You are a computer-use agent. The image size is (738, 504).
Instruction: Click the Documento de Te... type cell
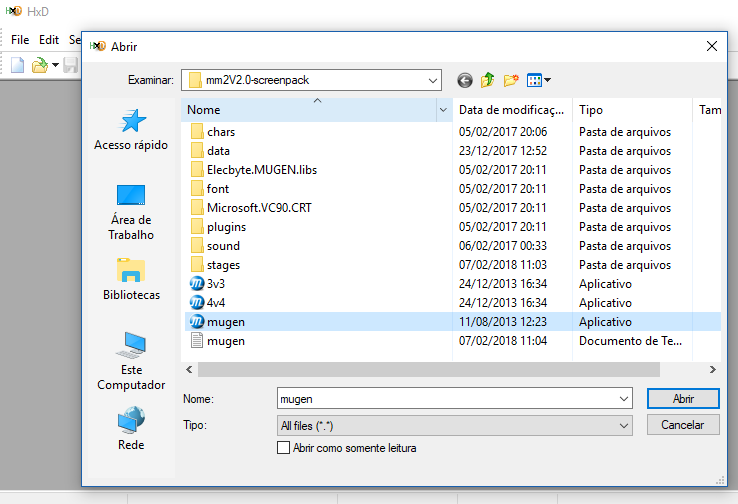[630, 341]
